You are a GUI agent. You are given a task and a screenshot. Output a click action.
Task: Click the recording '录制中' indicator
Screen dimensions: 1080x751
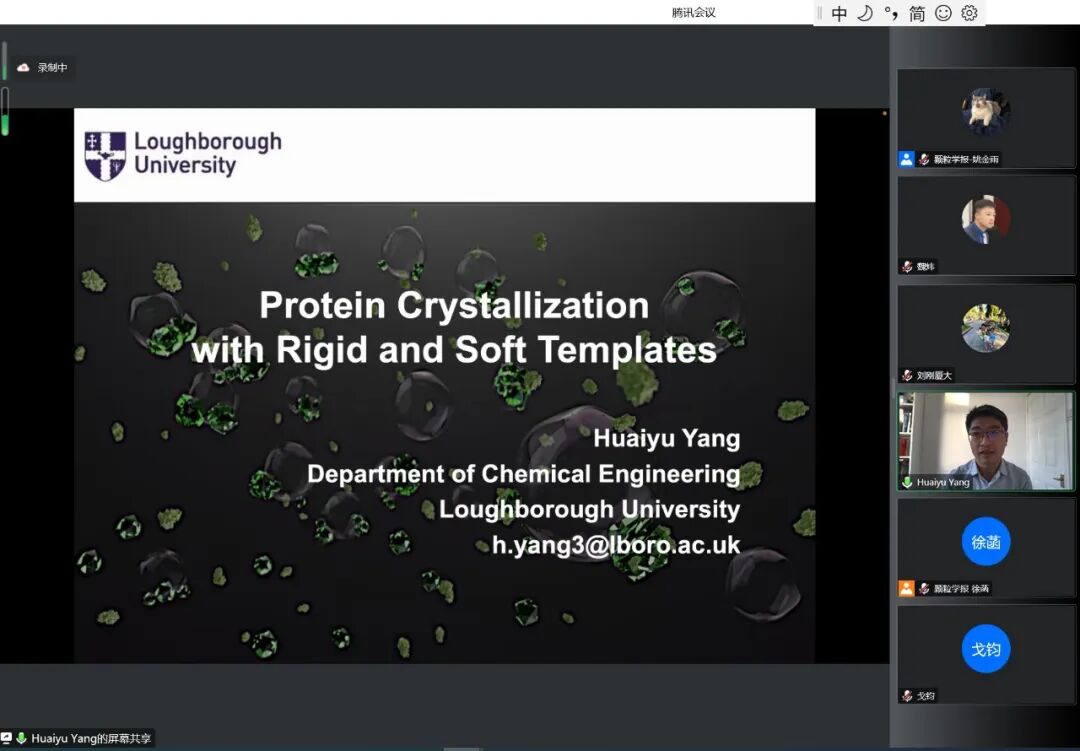pos(52,68)
